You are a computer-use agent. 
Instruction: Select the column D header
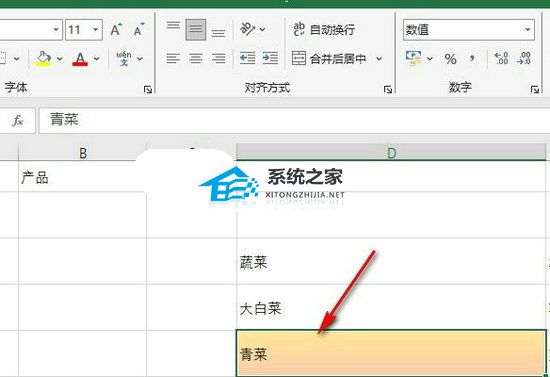(x=391, y=153)
